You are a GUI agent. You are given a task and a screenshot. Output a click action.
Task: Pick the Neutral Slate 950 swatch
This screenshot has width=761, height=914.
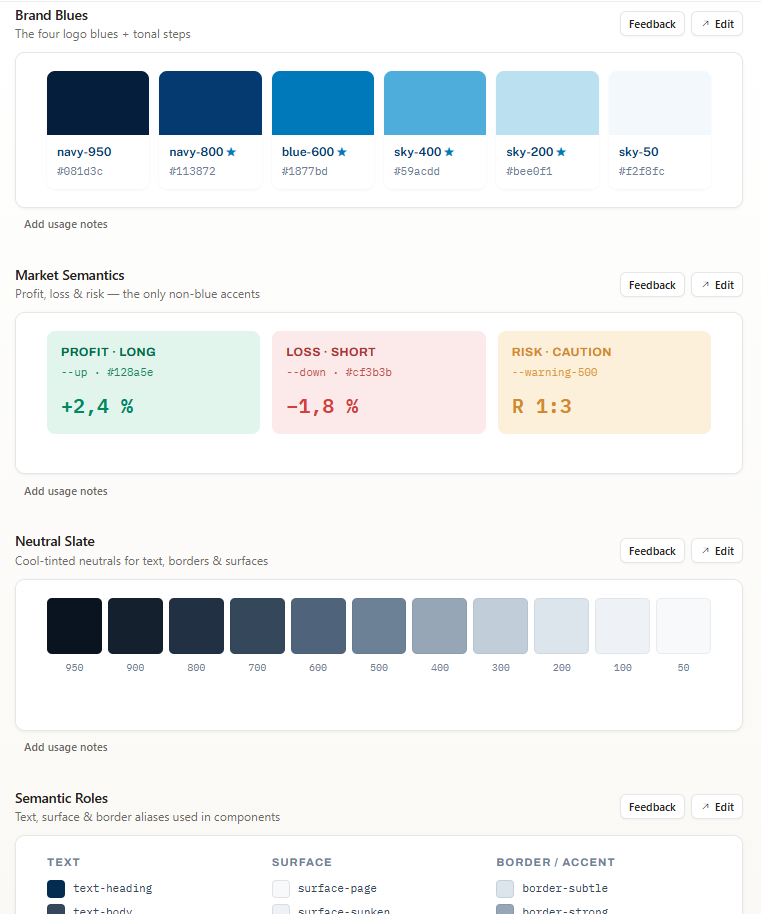click(75, 626)
